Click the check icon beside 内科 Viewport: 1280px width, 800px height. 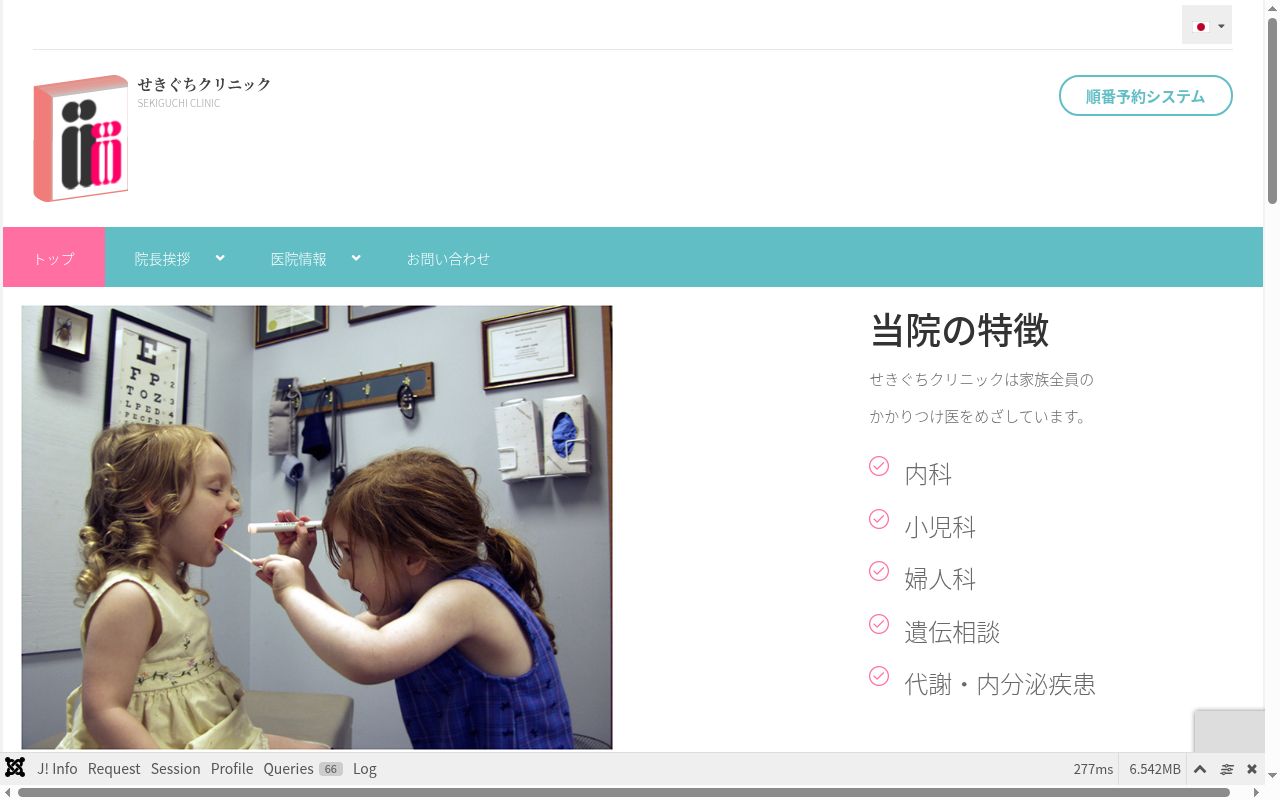click(879, 466)
